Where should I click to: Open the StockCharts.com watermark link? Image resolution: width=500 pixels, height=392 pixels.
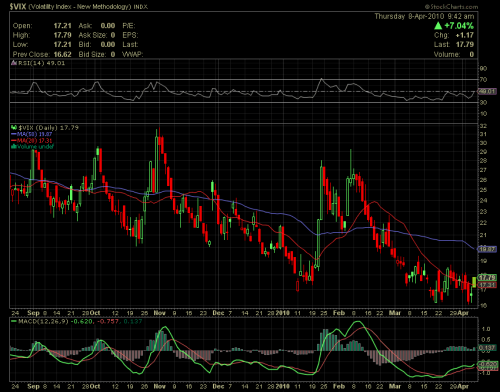point(451,6)
